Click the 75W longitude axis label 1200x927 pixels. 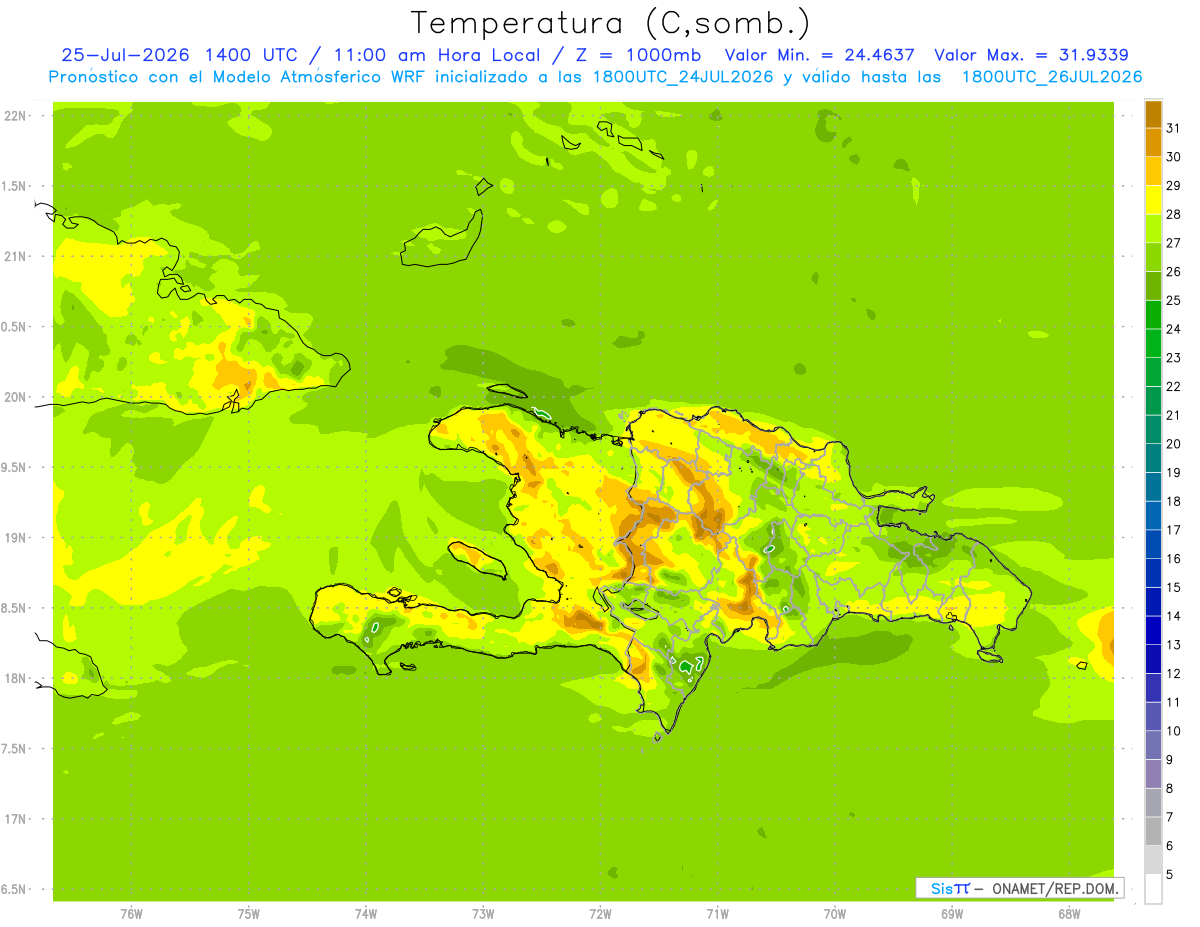[249, 915]
